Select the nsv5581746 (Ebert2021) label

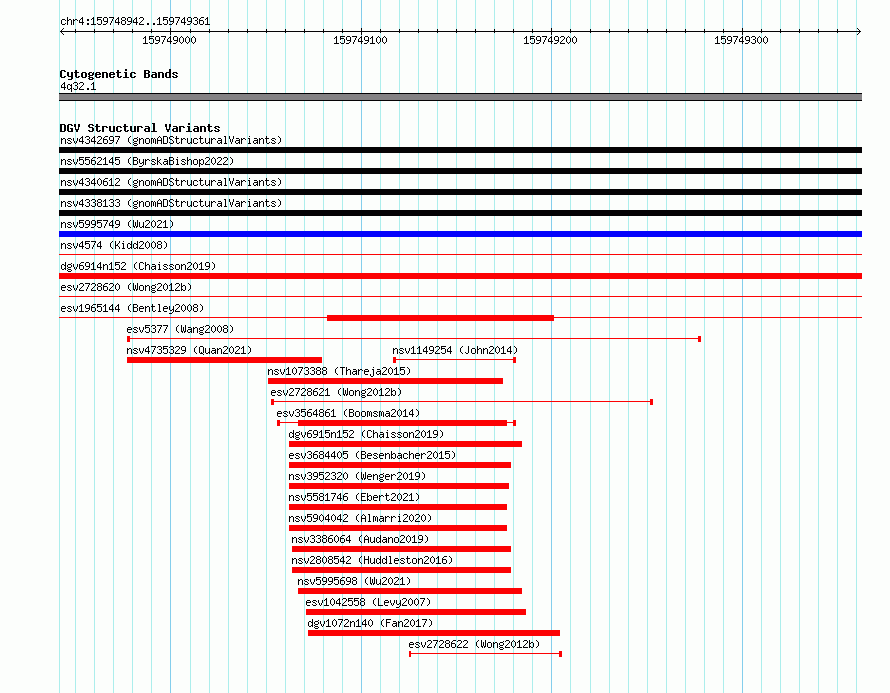click(354, 497)
